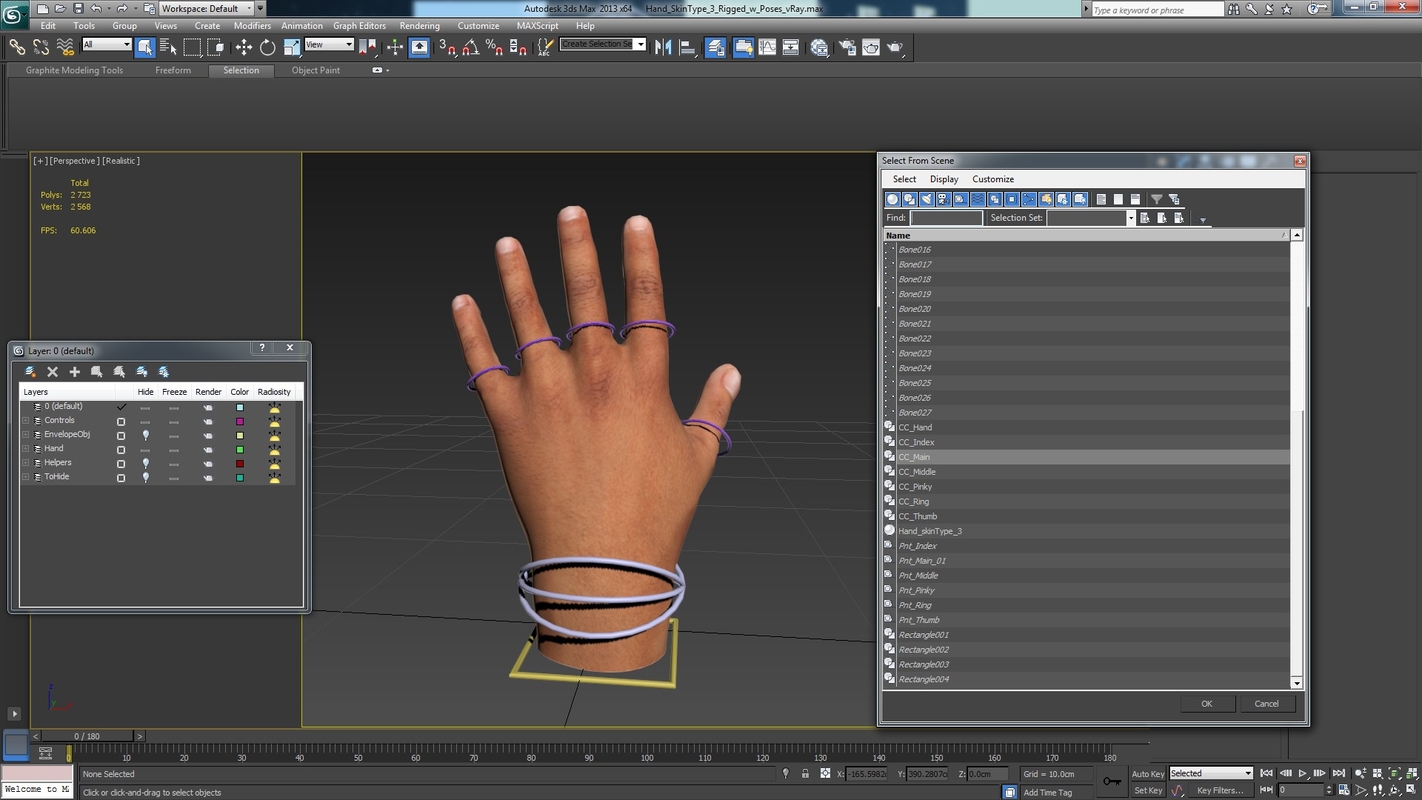
Task: Select the Select and Scale tool
Action: (x=290, y=47)
